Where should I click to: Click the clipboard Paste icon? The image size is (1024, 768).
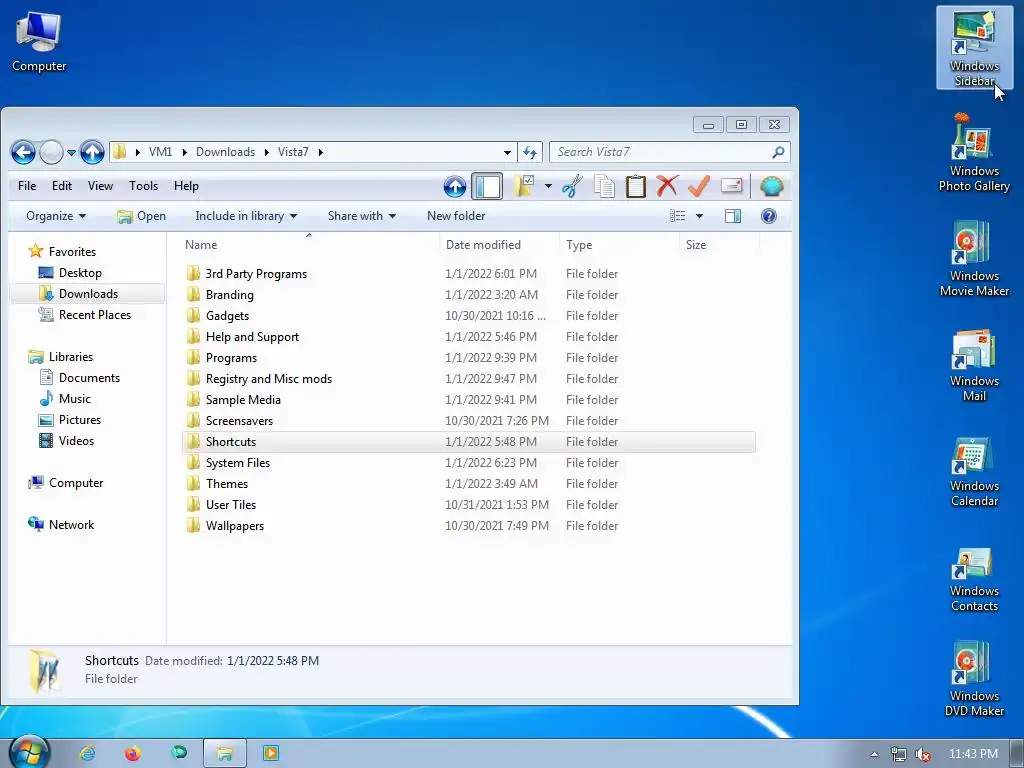(x=635, y=186)
